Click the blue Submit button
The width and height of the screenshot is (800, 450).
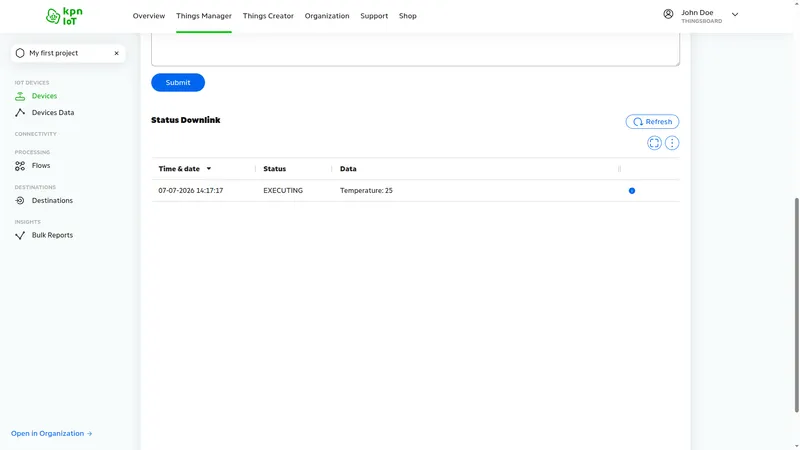click(x=178, y=83)
